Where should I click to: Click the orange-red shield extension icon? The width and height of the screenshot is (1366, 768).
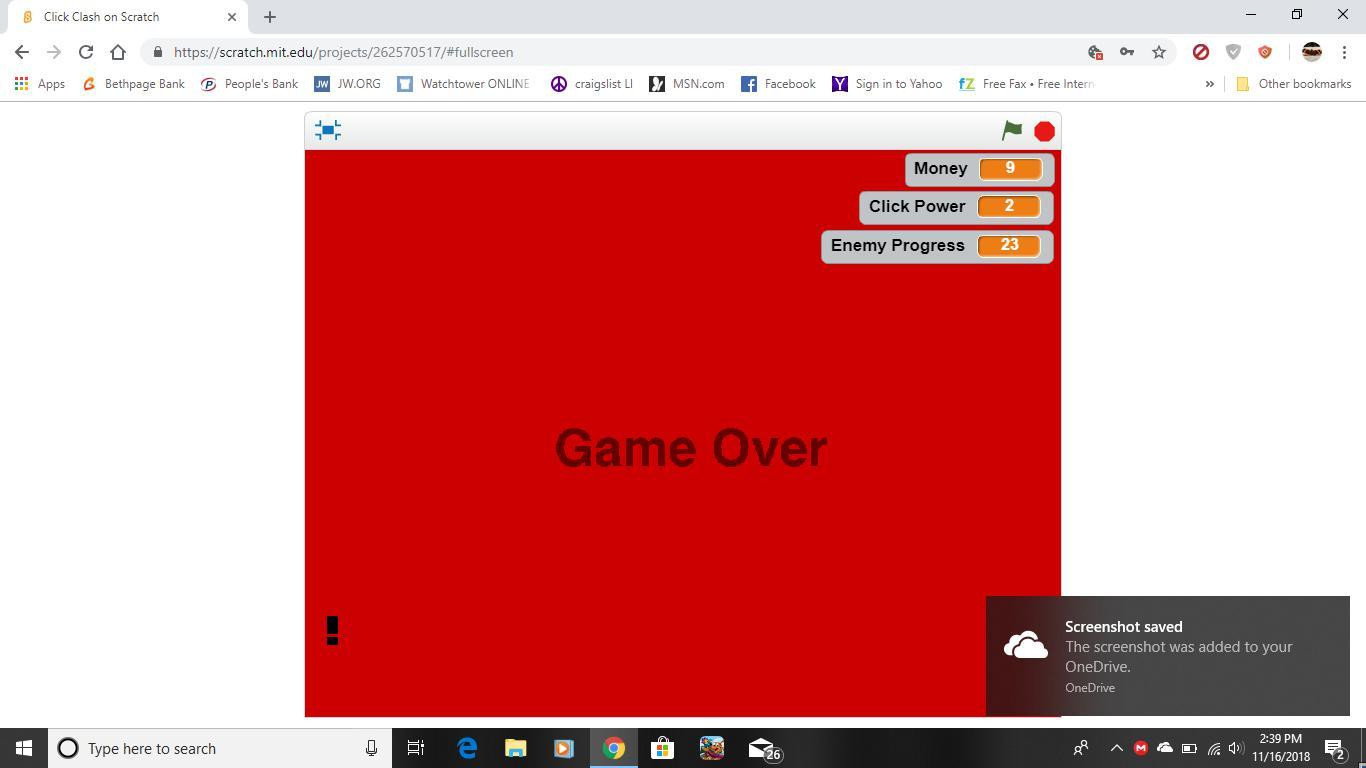point(1265,52)
